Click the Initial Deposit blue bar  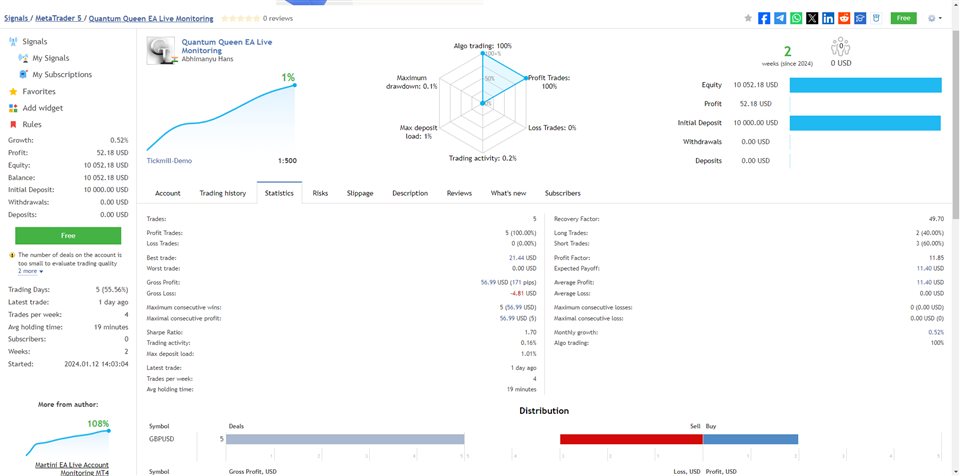coord(865,123)
